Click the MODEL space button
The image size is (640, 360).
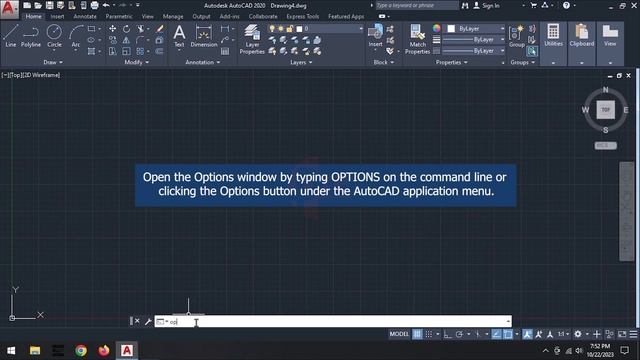399,334
